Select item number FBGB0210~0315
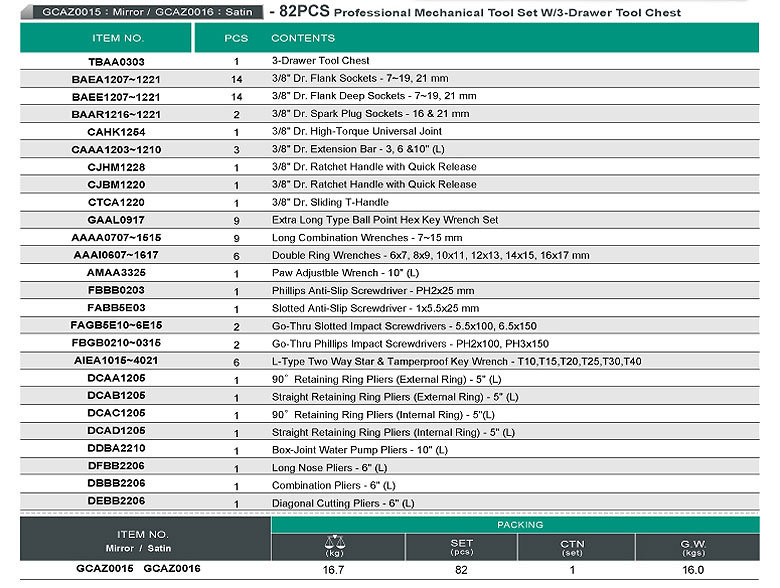Screen dimensions: 780x588 (x=116, y=343)
